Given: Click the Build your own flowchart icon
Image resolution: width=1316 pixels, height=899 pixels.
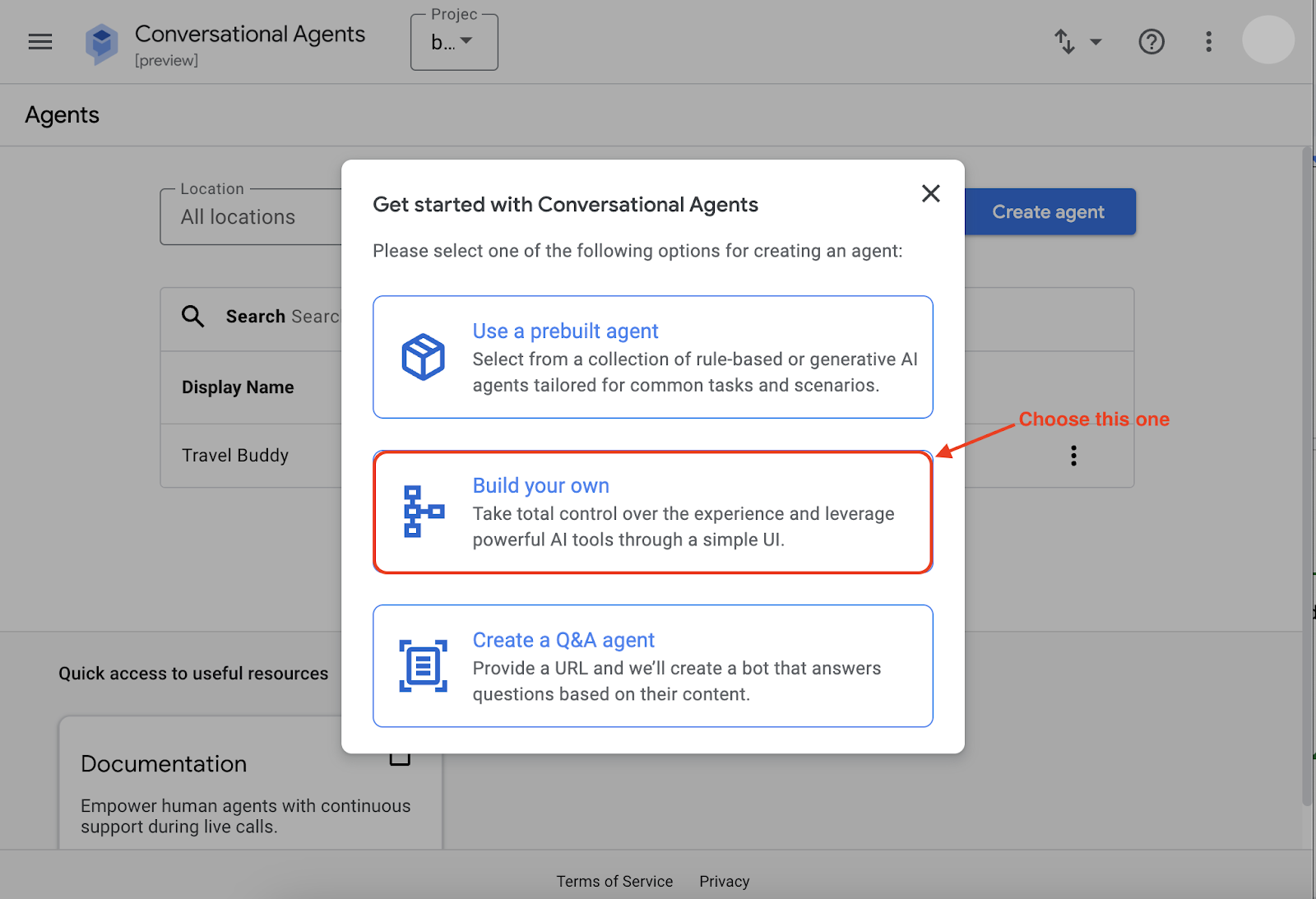Looking at the screenshot, I should click(423, 511).
